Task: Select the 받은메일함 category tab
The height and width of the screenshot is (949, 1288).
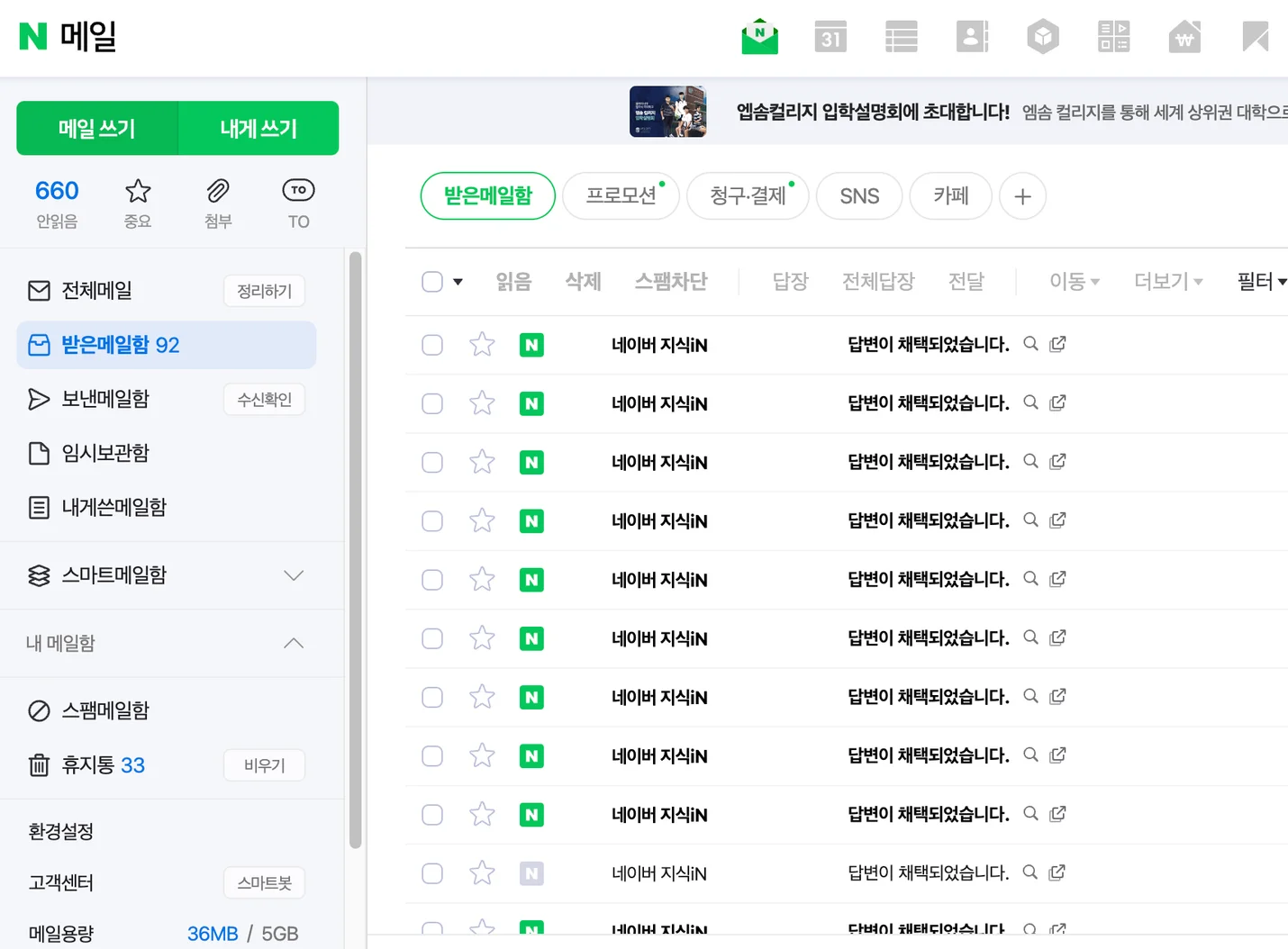Action: click(488, 195)
